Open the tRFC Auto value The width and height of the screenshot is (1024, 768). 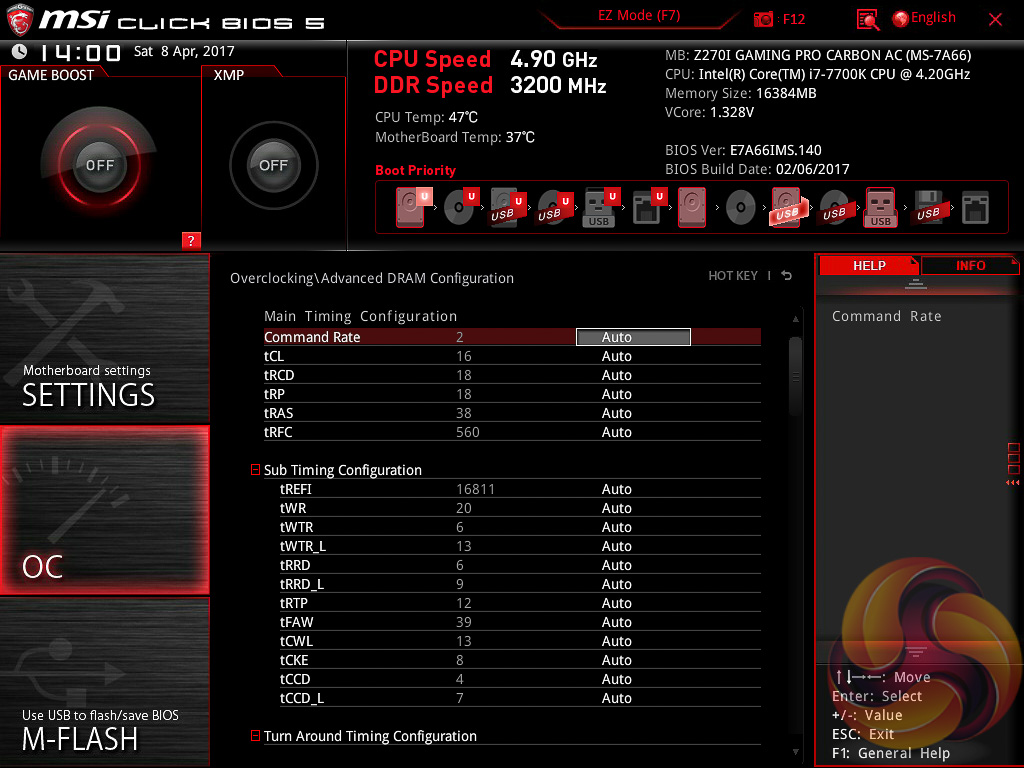pos(616,432)
